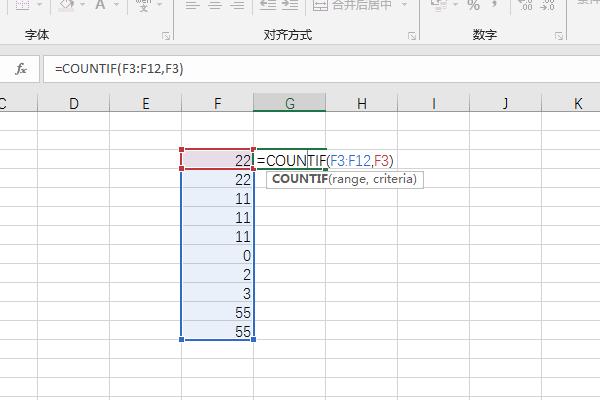The width and height of the screenshot is (600, 400).
Task: Center text using the alignment icon
Action: tap(215, 5)
